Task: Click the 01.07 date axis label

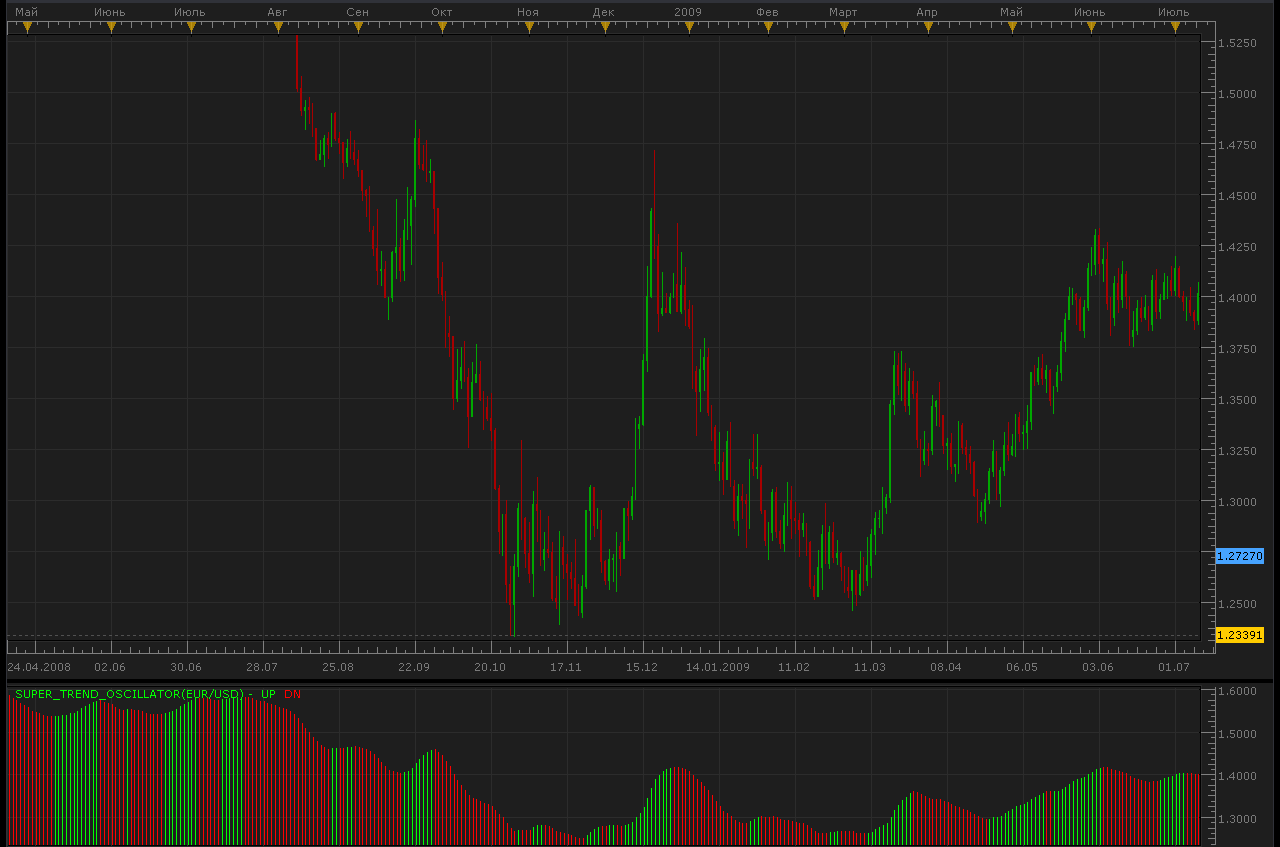Action: tap(1174, 667)
